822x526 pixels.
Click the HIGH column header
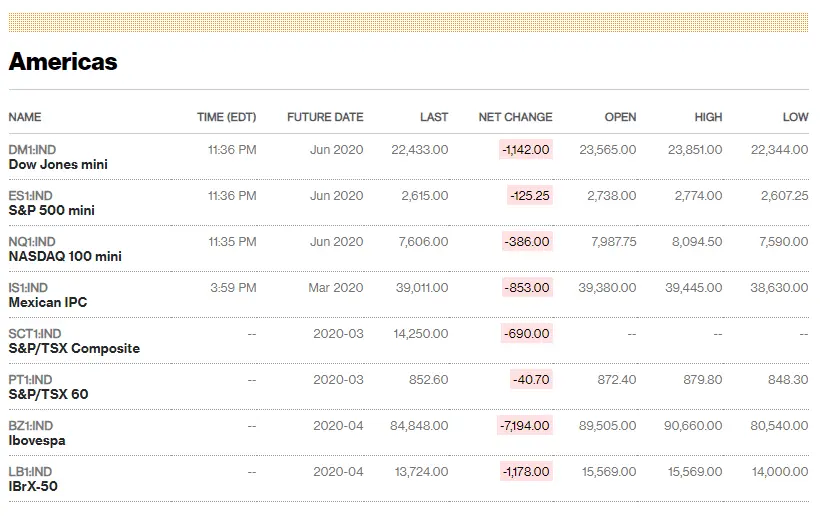click(x=708, y=117)
